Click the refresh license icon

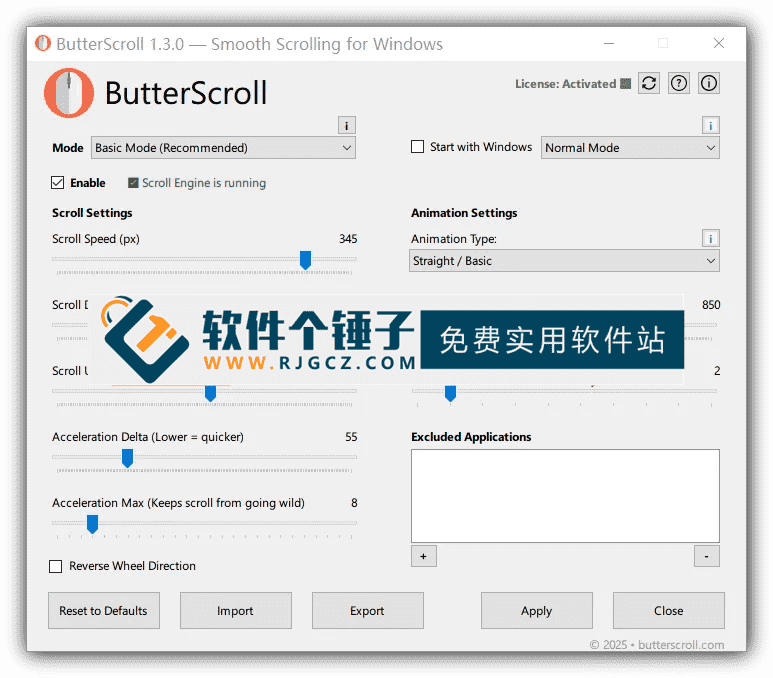[649, 83]
